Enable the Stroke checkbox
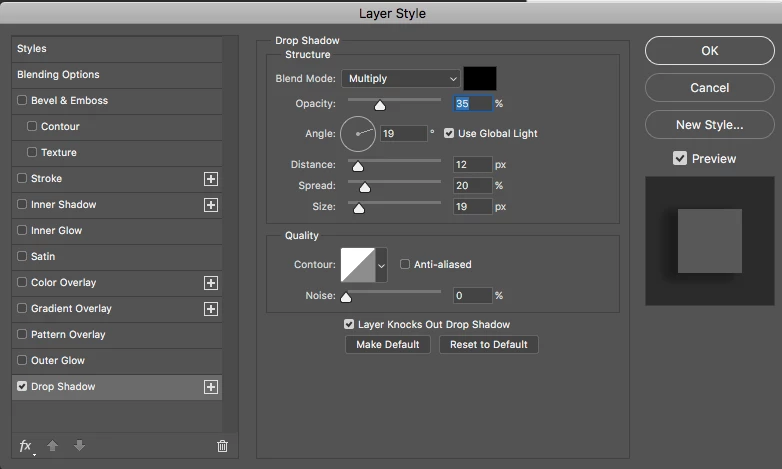The image size is (782, 469). point(22,178)
